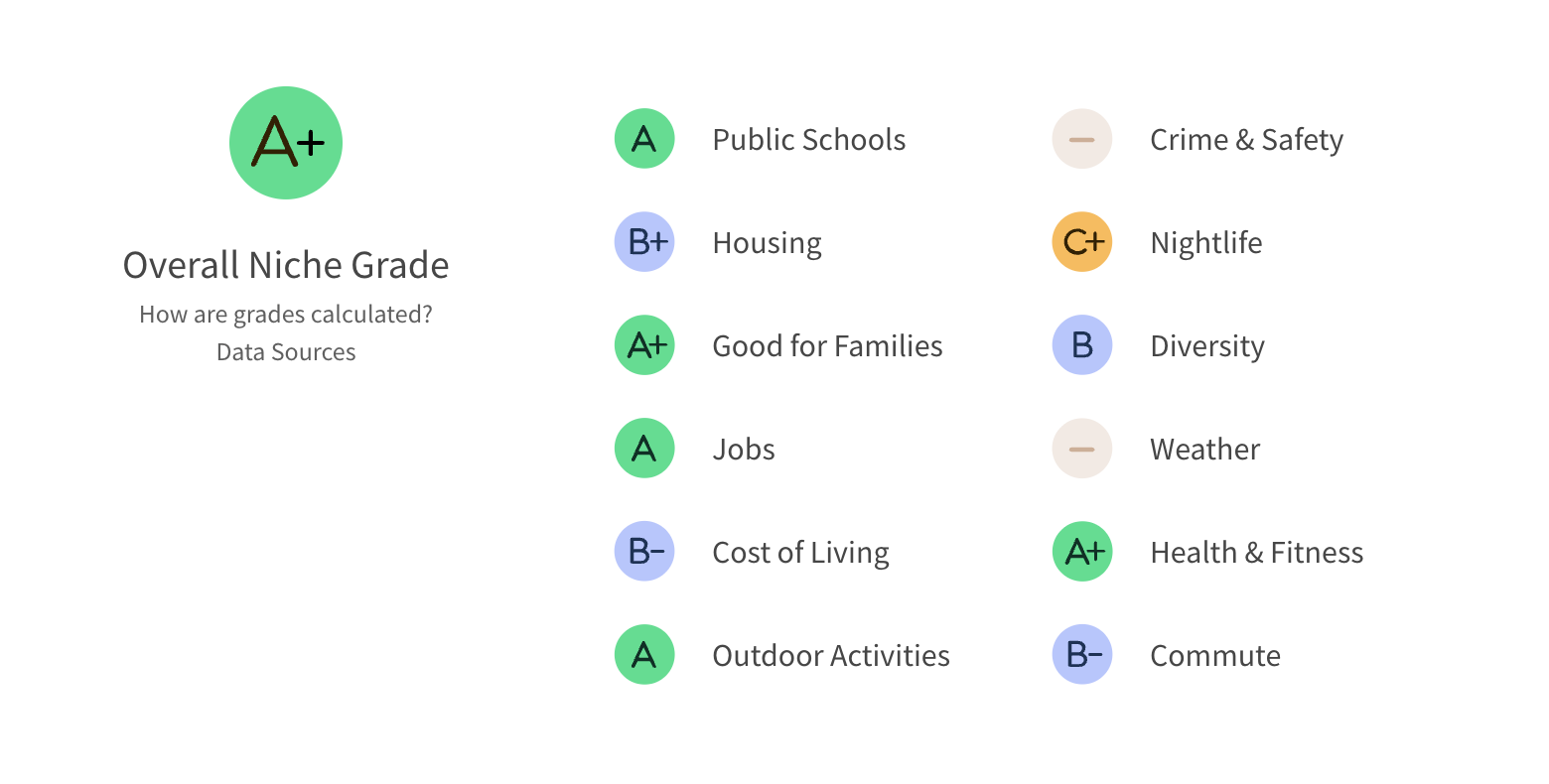This screenshot has height=784, width=1549.
Task: Click the Weather category label
Action: (x=1204, y=449)
